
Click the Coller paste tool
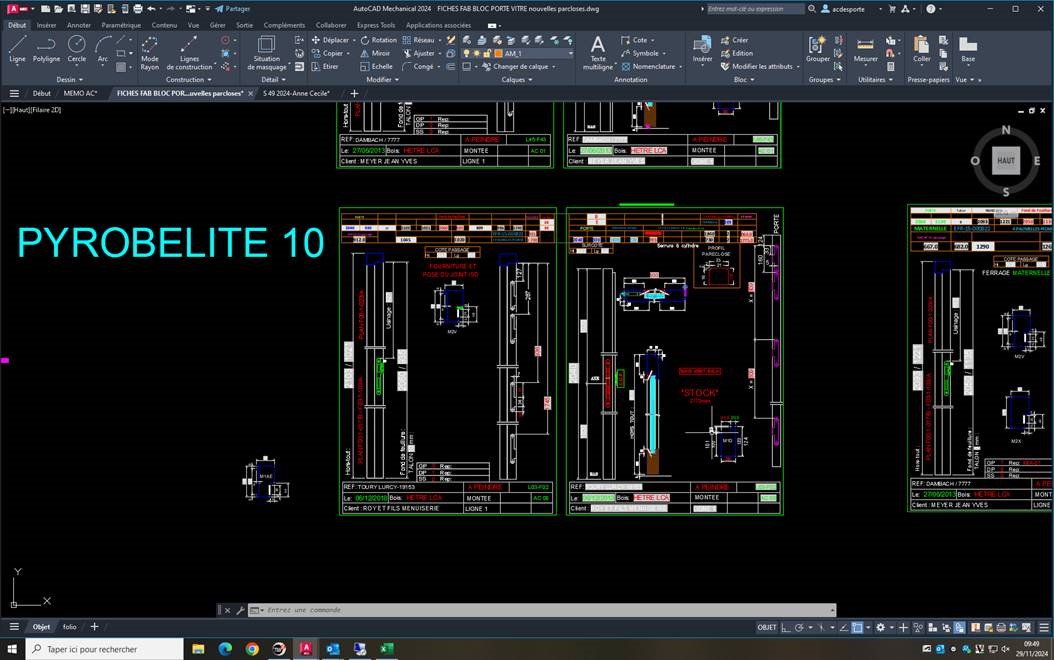[x=922, y=50]
